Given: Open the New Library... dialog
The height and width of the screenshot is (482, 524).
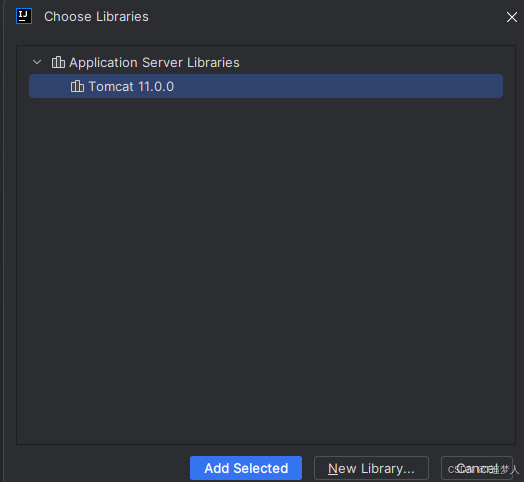Looking at the screenshot, I should pyautogui.click(x=371, y=468).
